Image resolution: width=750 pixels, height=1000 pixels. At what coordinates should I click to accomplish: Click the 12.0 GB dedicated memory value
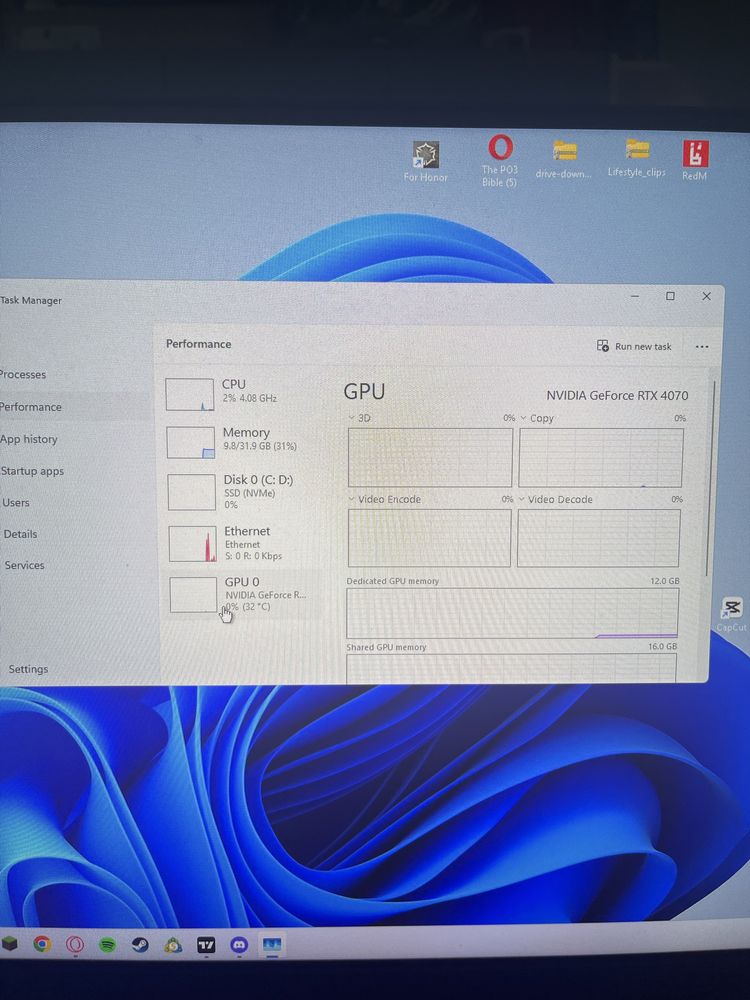click(665, 581)
